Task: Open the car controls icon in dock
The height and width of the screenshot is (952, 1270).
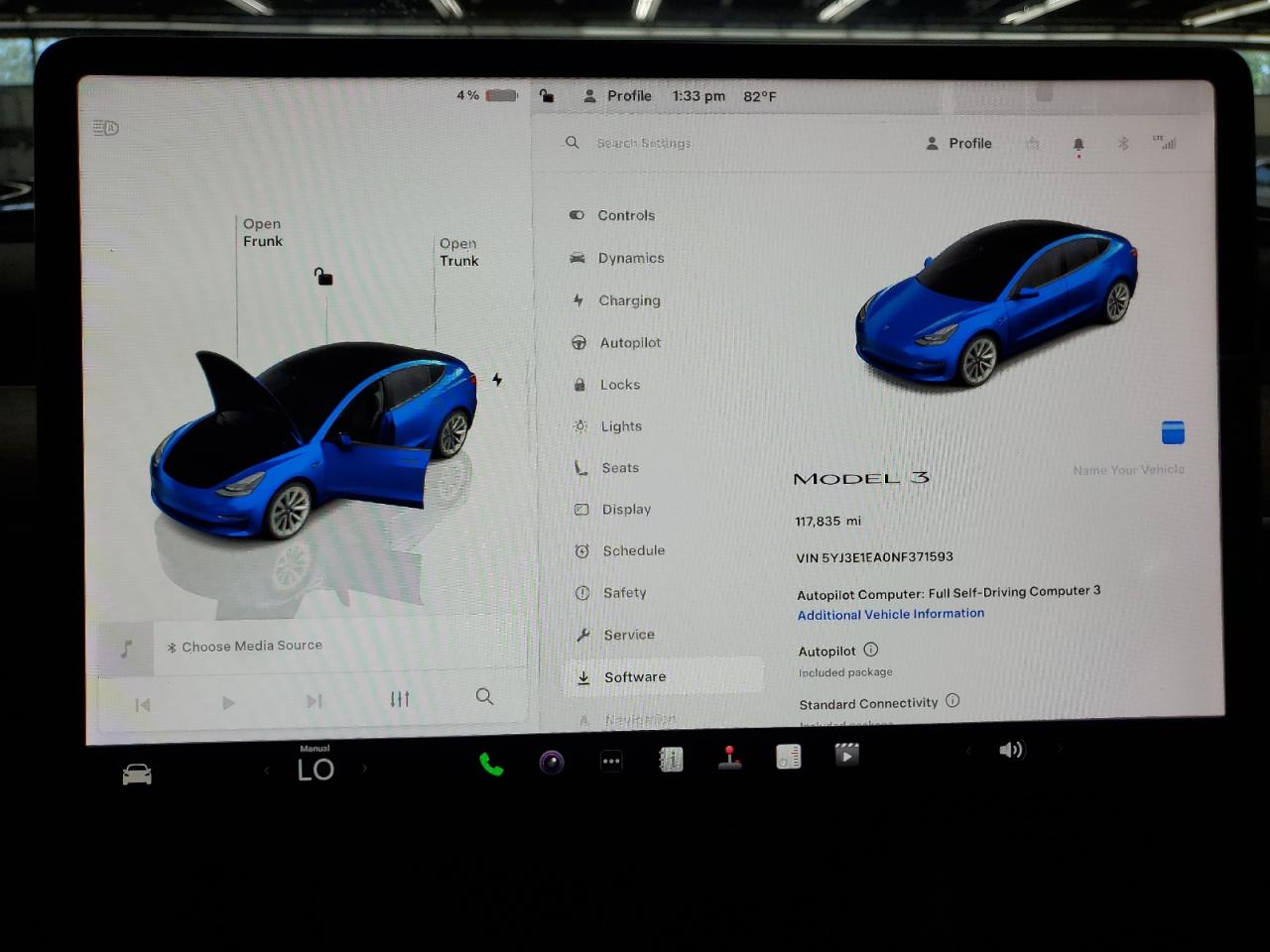Action: [x=137, y=773]
